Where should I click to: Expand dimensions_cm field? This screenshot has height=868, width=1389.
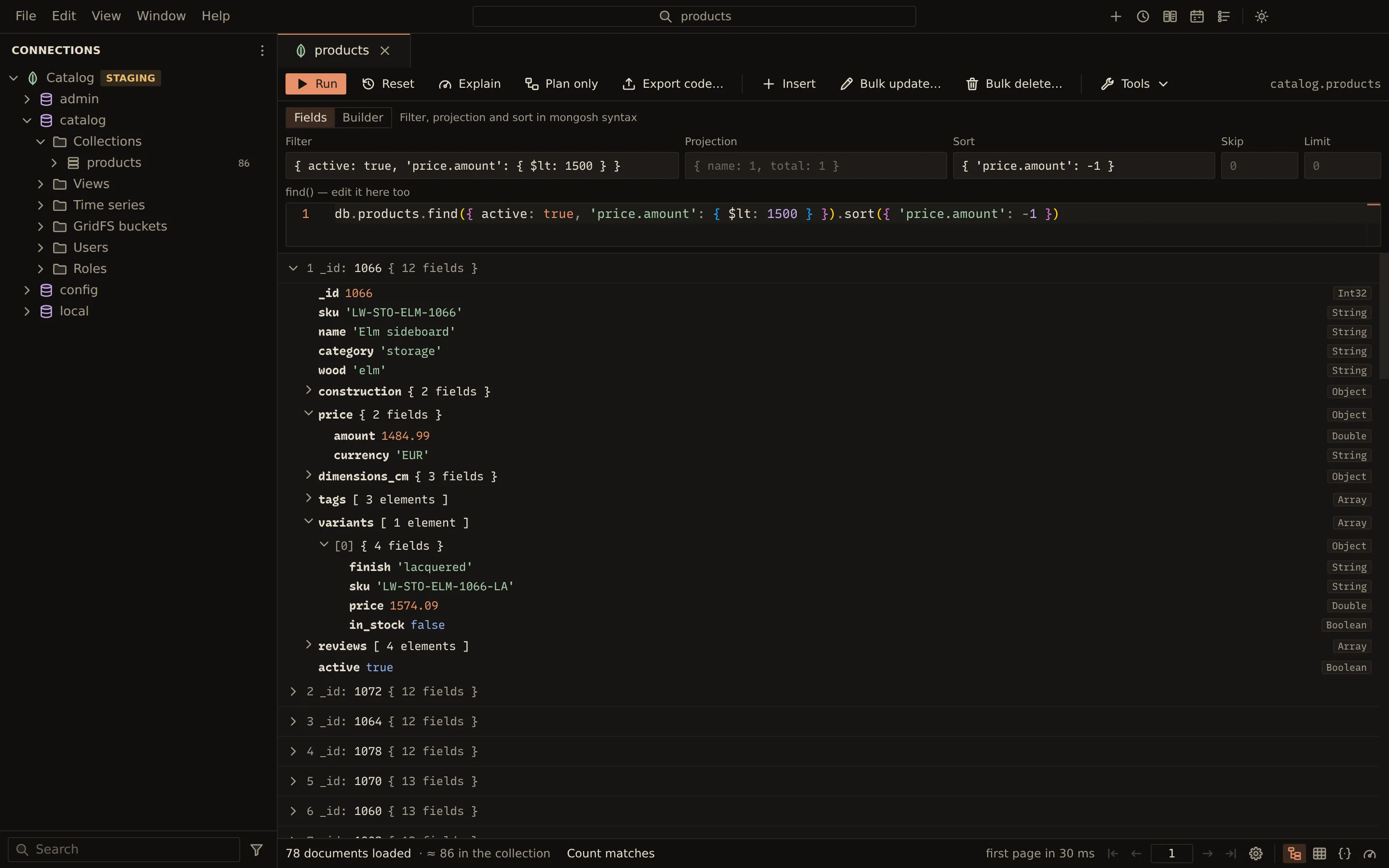point(308,475)
